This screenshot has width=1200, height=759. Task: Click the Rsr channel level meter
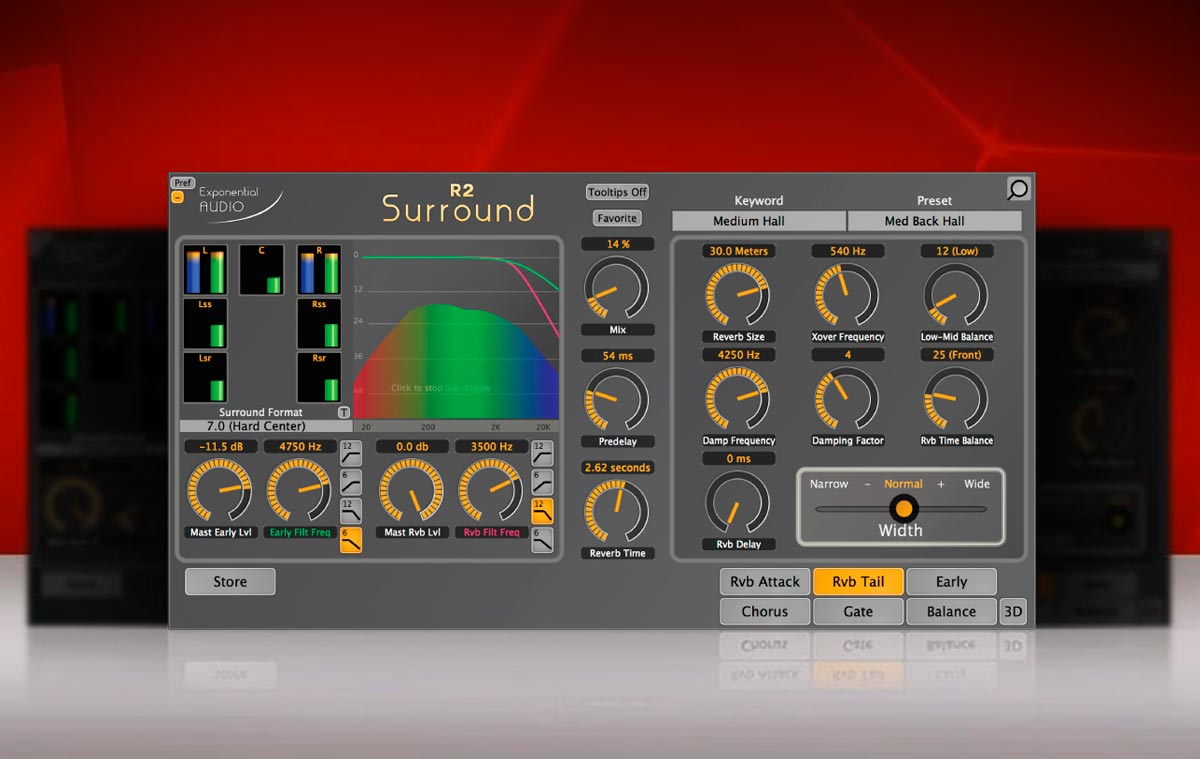pos(319,376)
